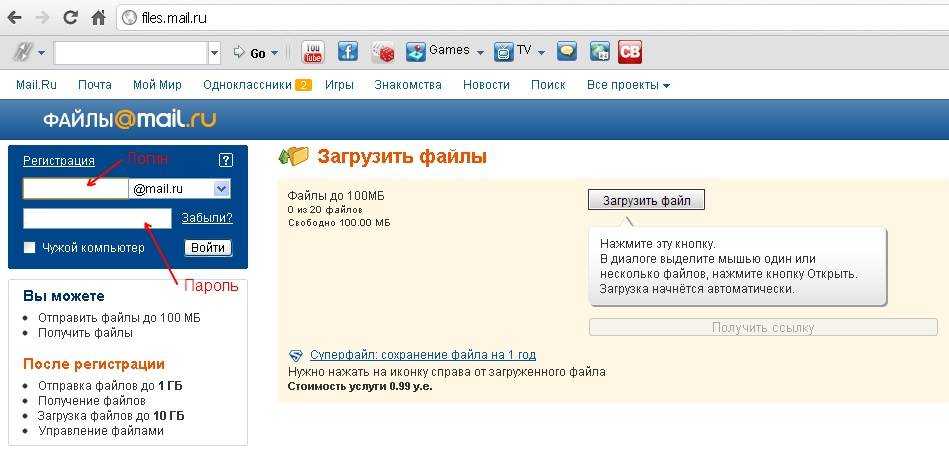Screen dimensions: 949x460
Task: Click the text Свободно 100.00 МБ
Action: tap(339, 223)
